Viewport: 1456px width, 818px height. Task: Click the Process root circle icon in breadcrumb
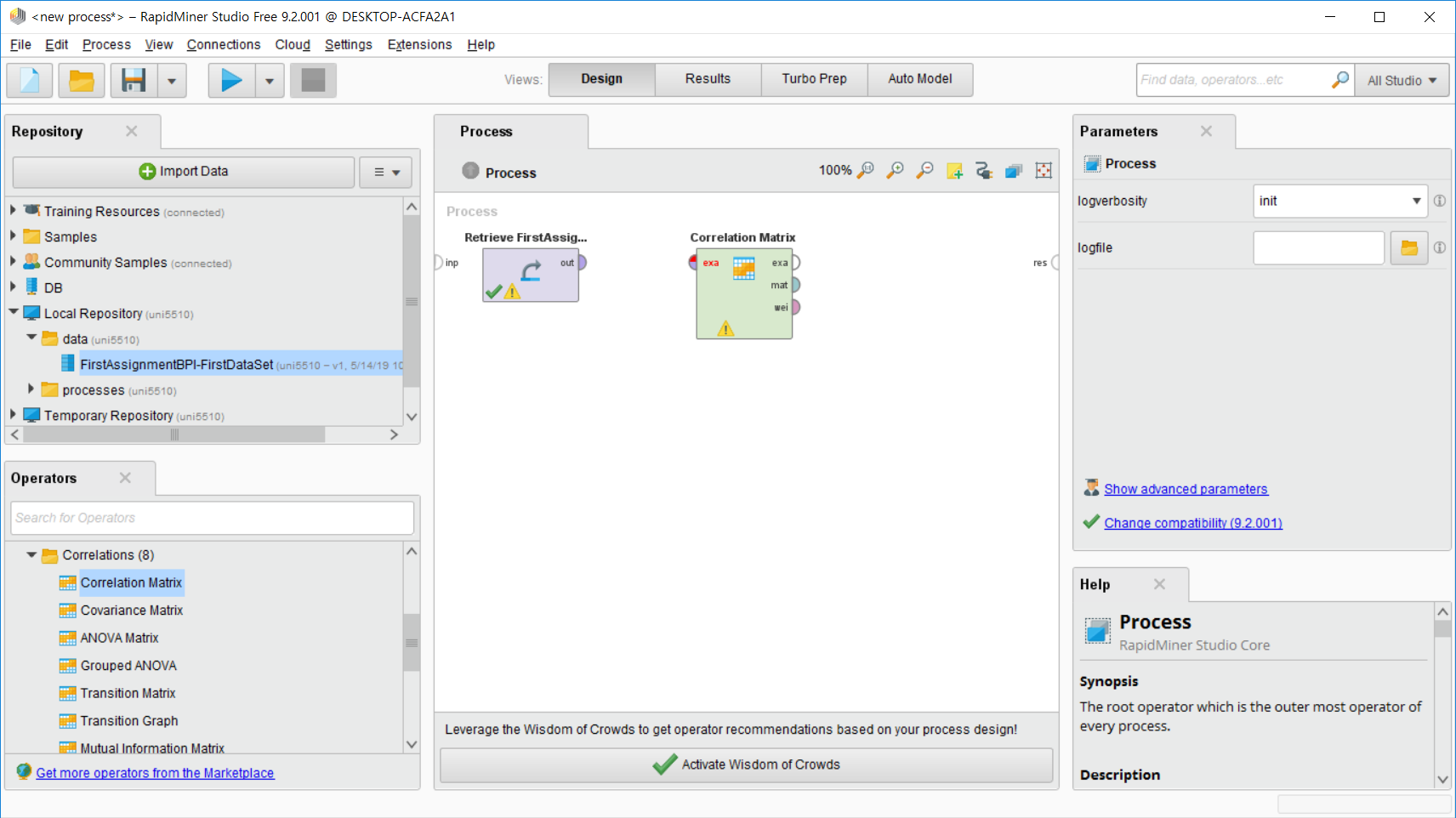[470, 170]
